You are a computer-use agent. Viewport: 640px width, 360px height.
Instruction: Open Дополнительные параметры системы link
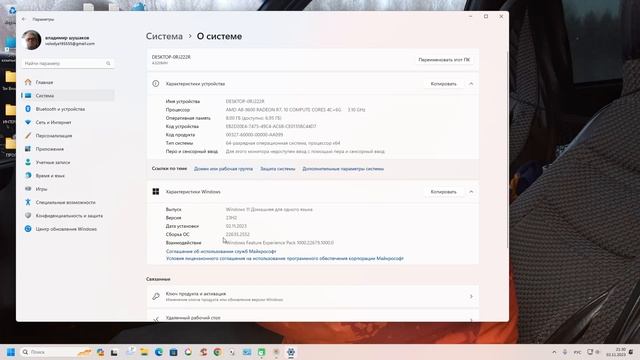click(343, 169)
